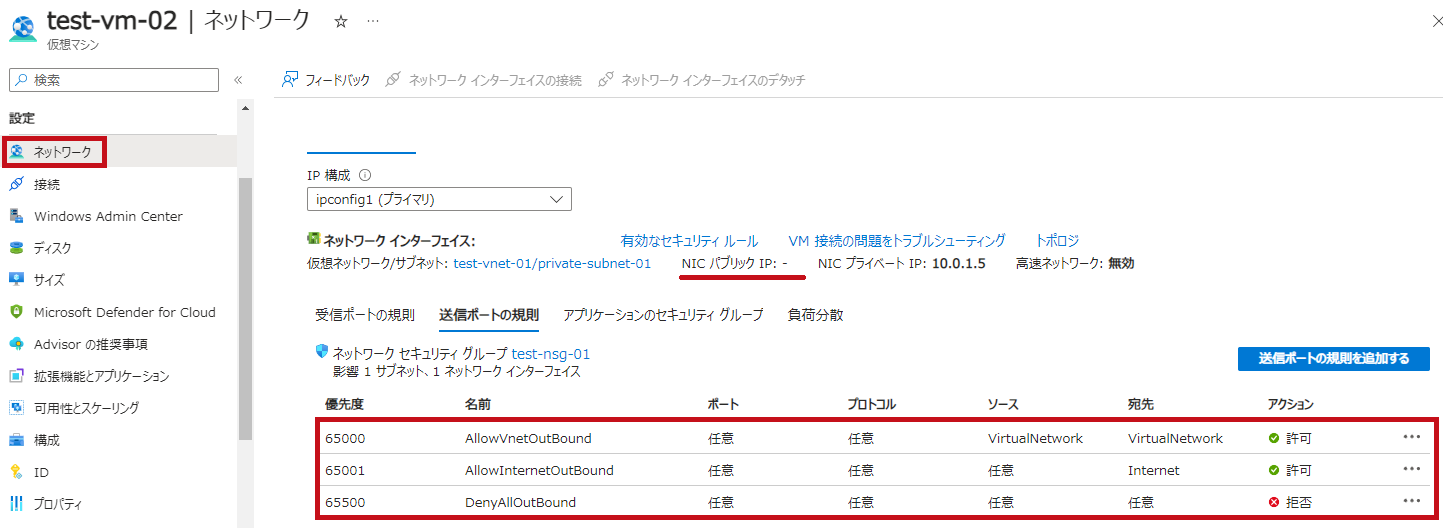
Task: Click the ネットワーク インターフェイス green icon
Action: [x=313, y=240]
